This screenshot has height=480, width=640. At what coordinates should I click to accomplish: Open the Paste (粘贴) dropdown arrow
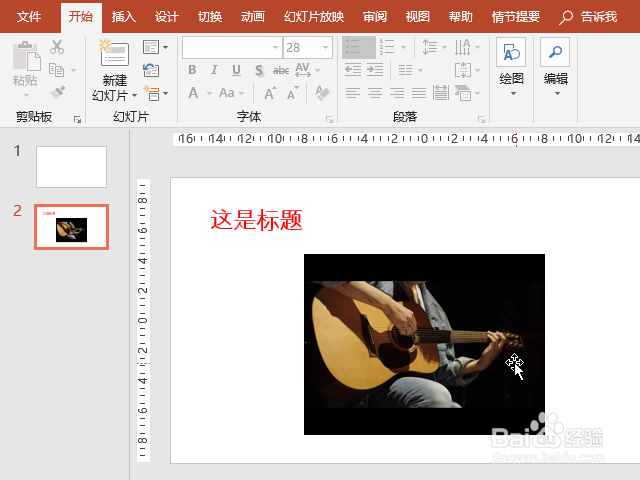[26, 96]
